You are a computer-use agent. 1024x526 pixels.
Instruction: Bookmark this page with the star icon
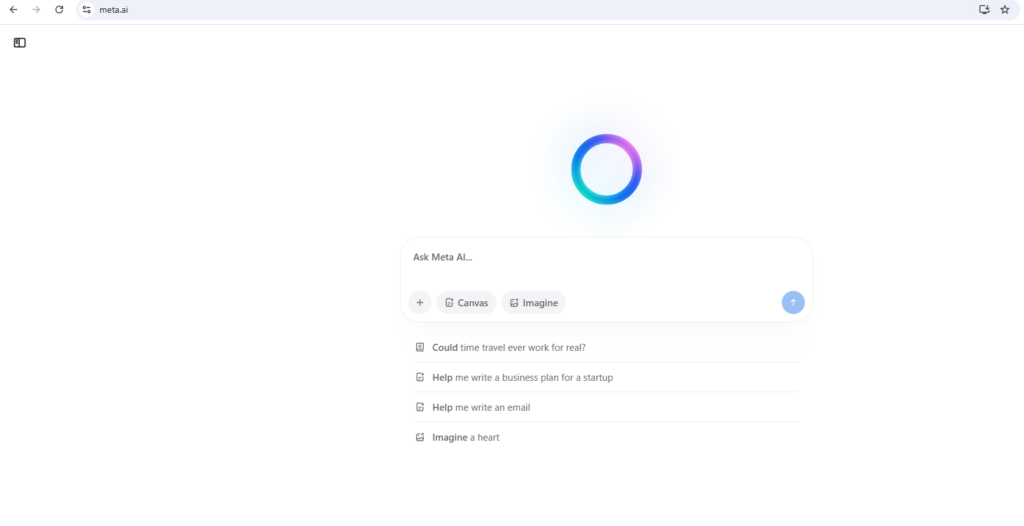[x=1005, y=10]
